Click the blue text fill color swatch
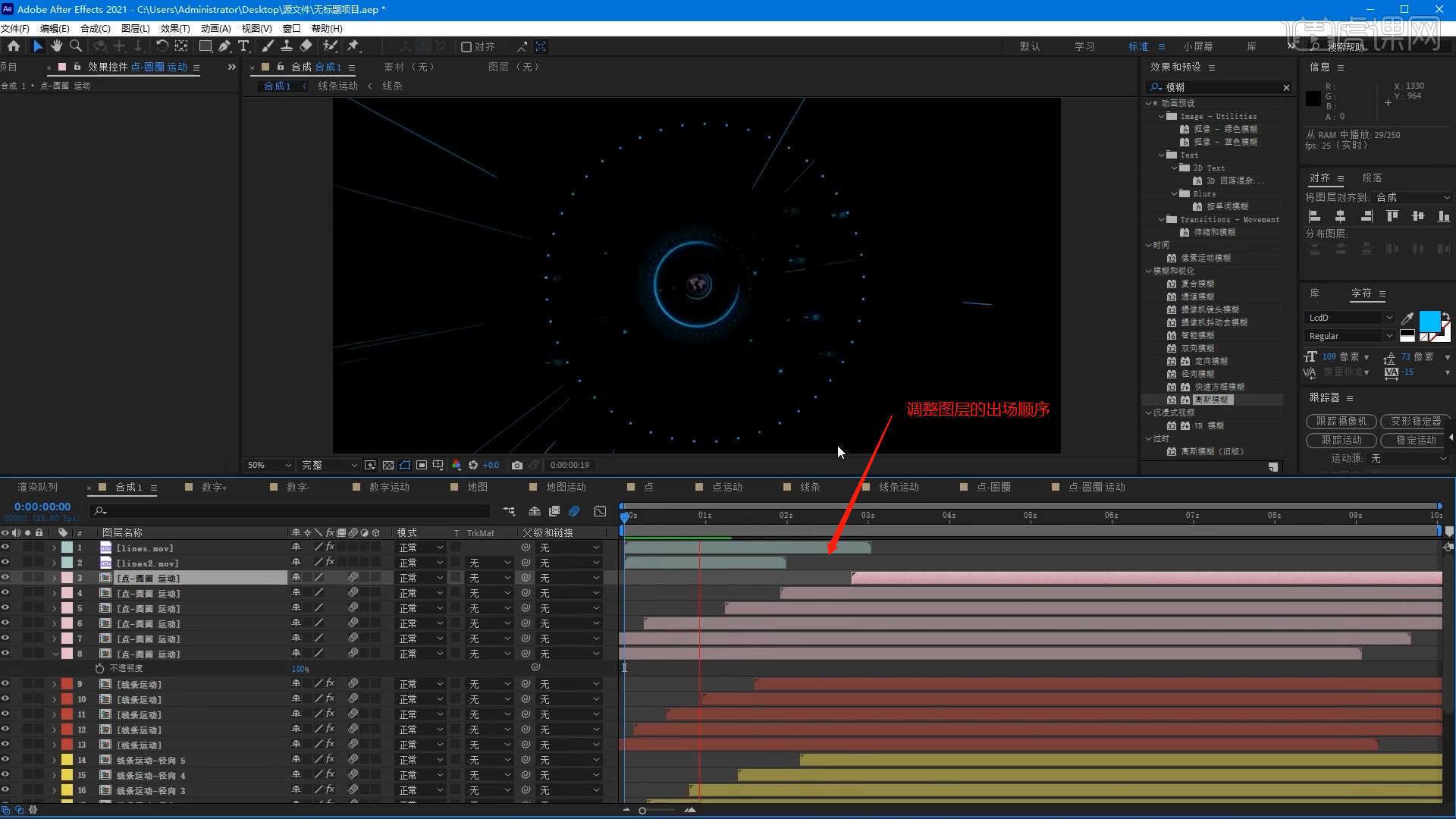This screenshot has width=1456, height=819. [1429, 321]
